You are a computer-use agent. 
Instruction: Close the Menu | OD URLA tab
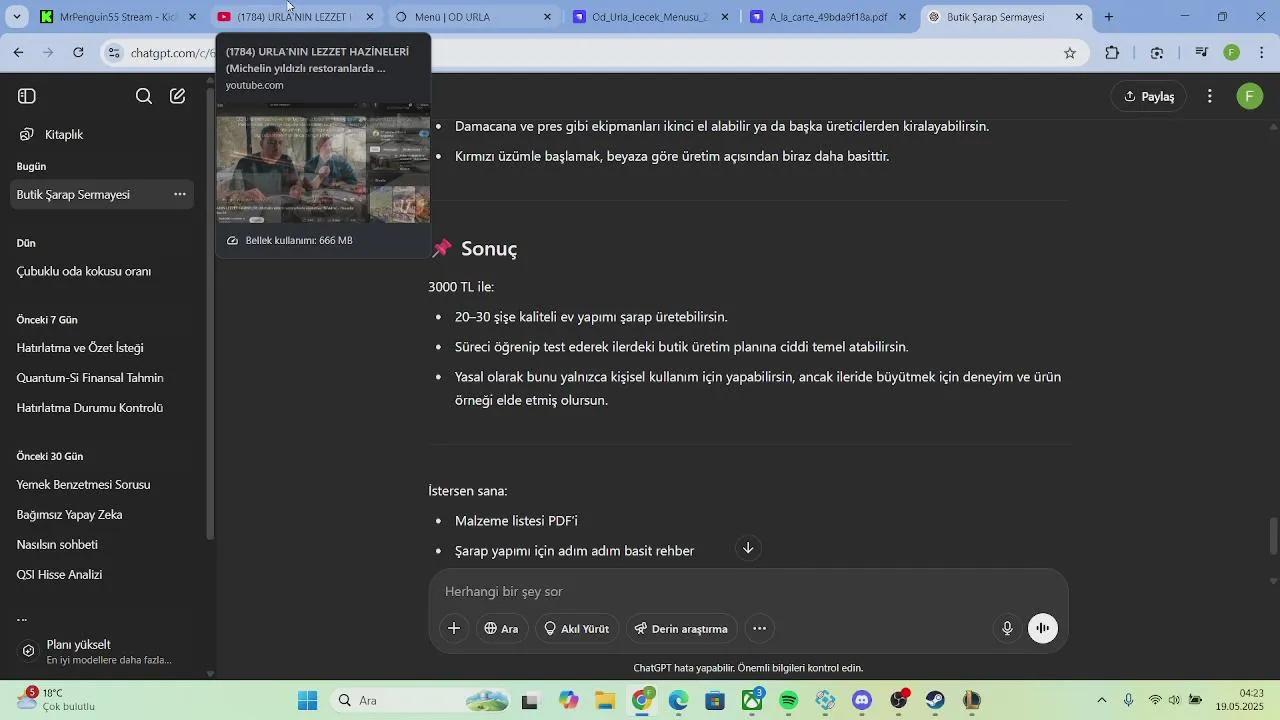(547, 17)
